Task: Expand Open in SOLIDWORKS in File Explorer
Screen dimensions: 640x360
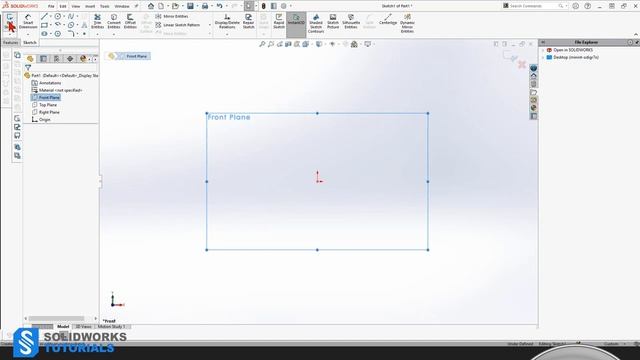Action: [x=543, y=50]
